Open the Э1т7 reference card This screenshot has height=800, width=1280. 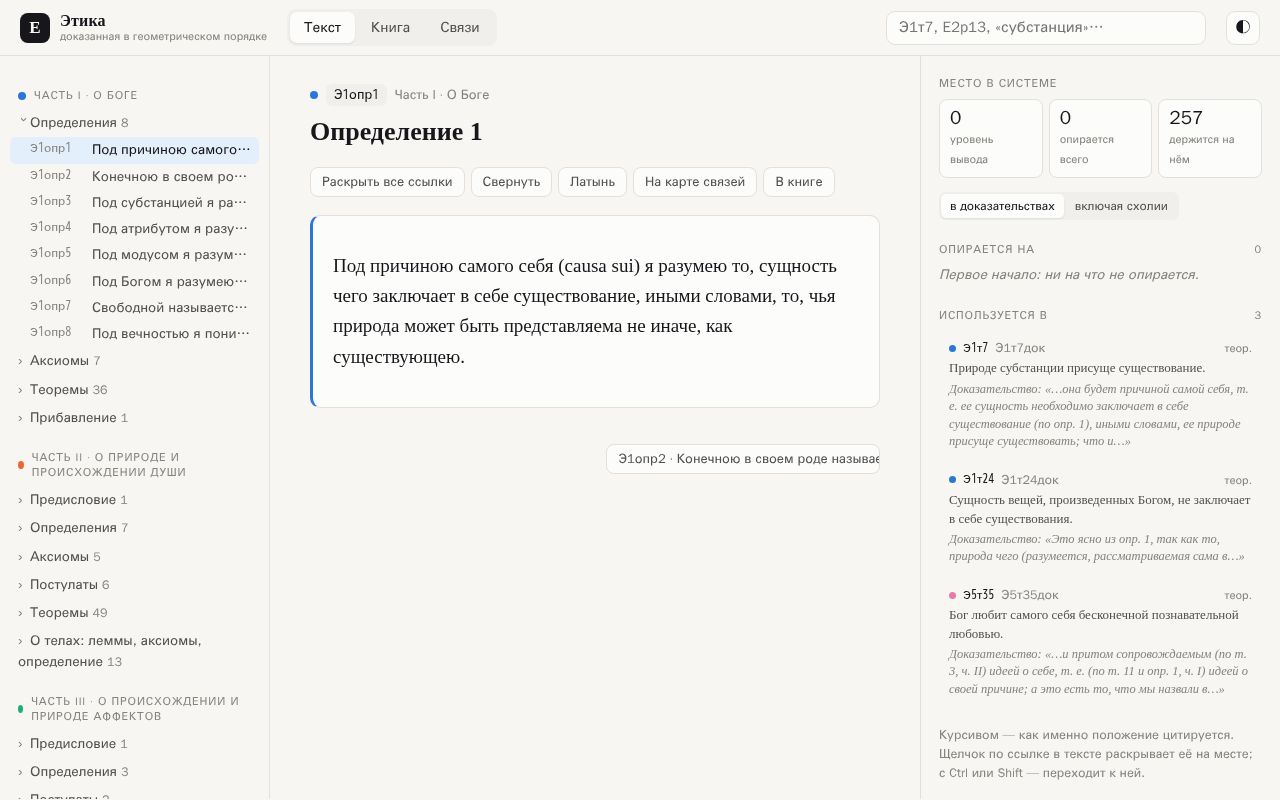coord(1100,394)
